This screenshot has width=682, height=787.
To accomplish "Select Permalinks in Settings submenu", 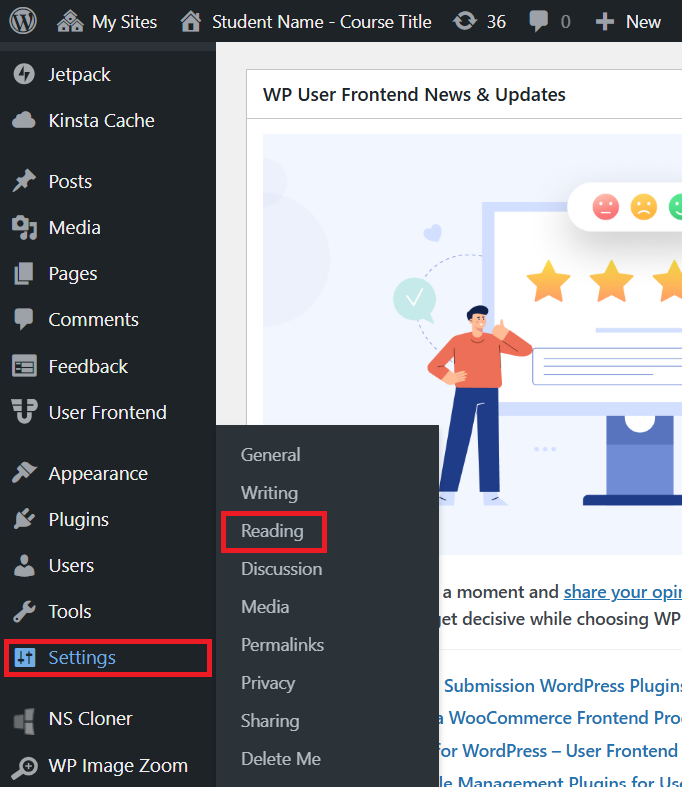I will pyautogui.click(x=283, y=645).
